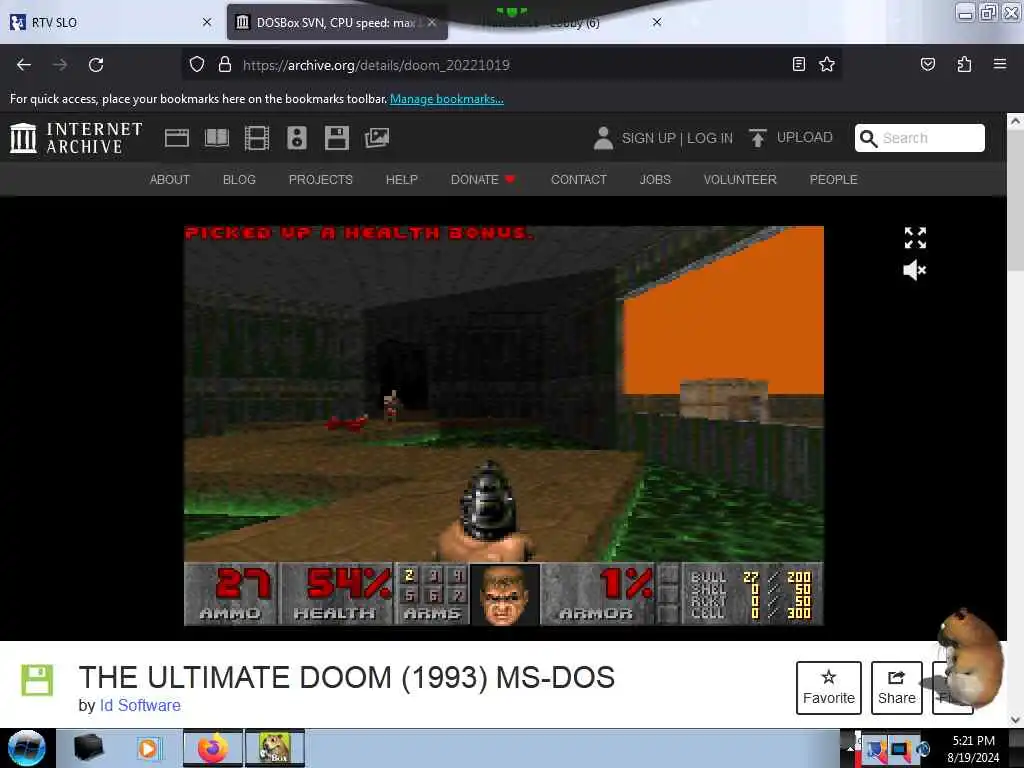Open the JOBS menu item

coord(655,180)
